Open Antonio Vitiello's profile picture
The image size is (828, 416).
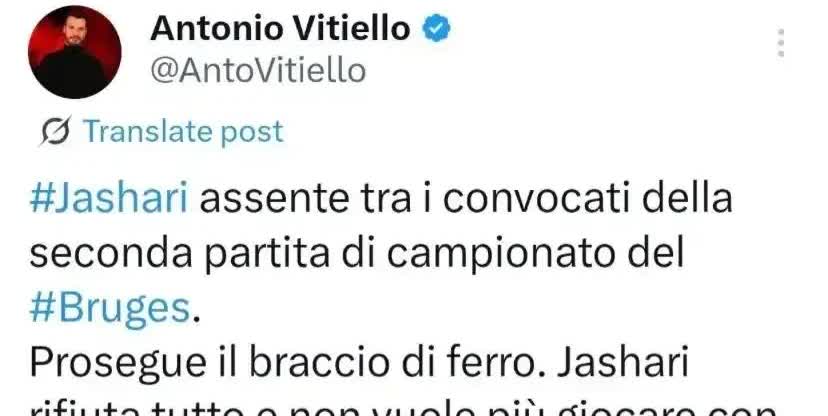pyautogui.click(x=74, y=52)
